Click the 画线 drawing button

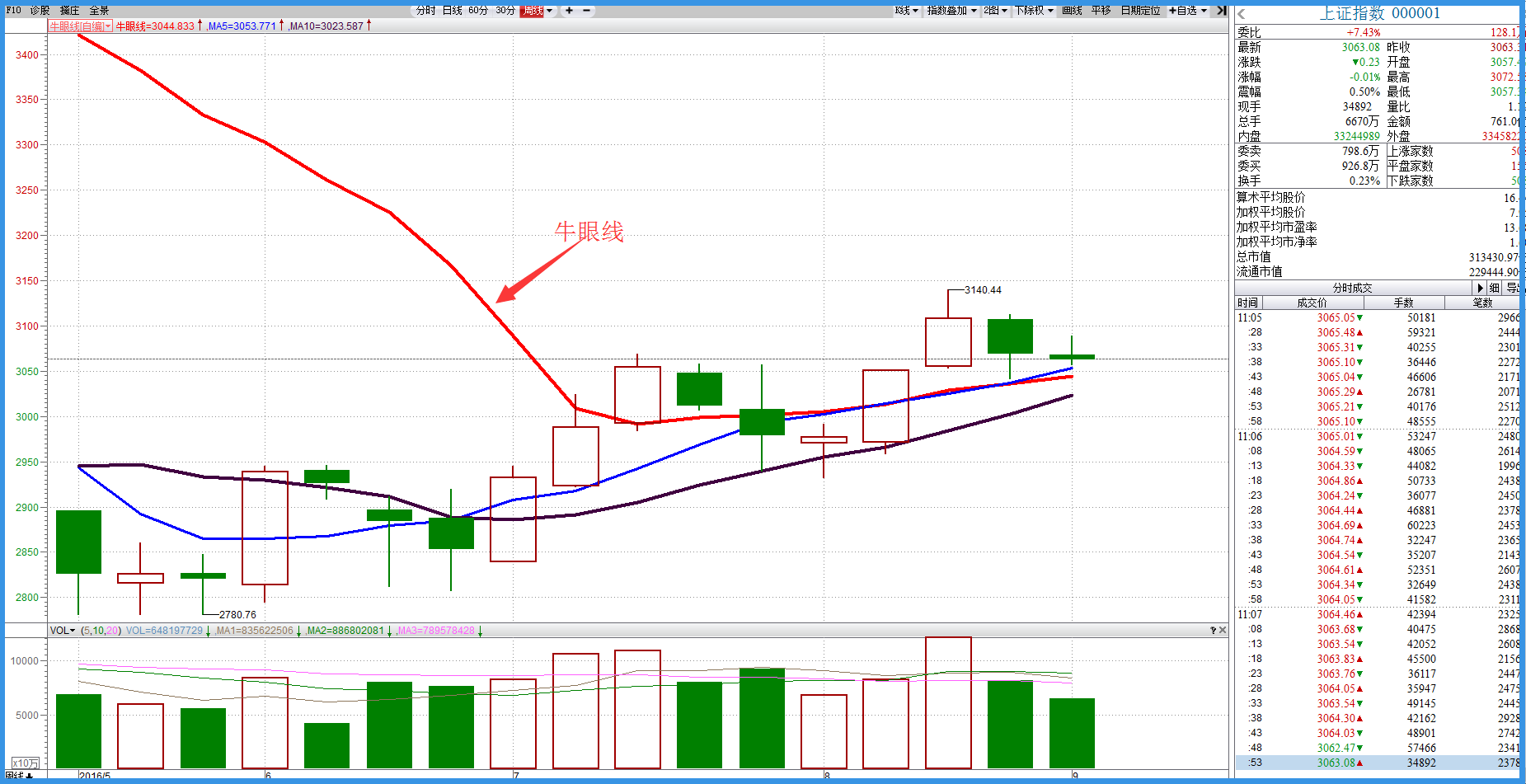pyautogui.click(x=1072, y=11)
